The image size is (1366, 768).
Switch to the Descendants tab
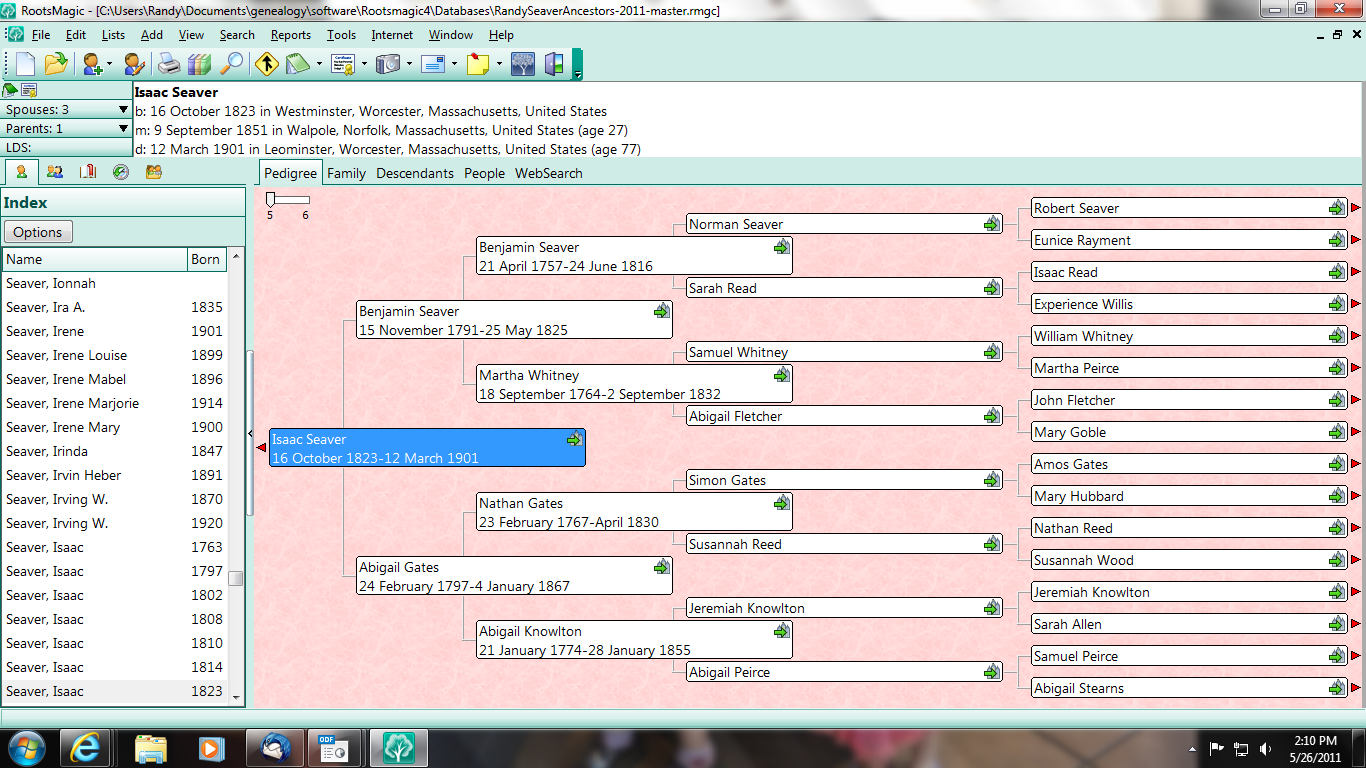[414, 173]
